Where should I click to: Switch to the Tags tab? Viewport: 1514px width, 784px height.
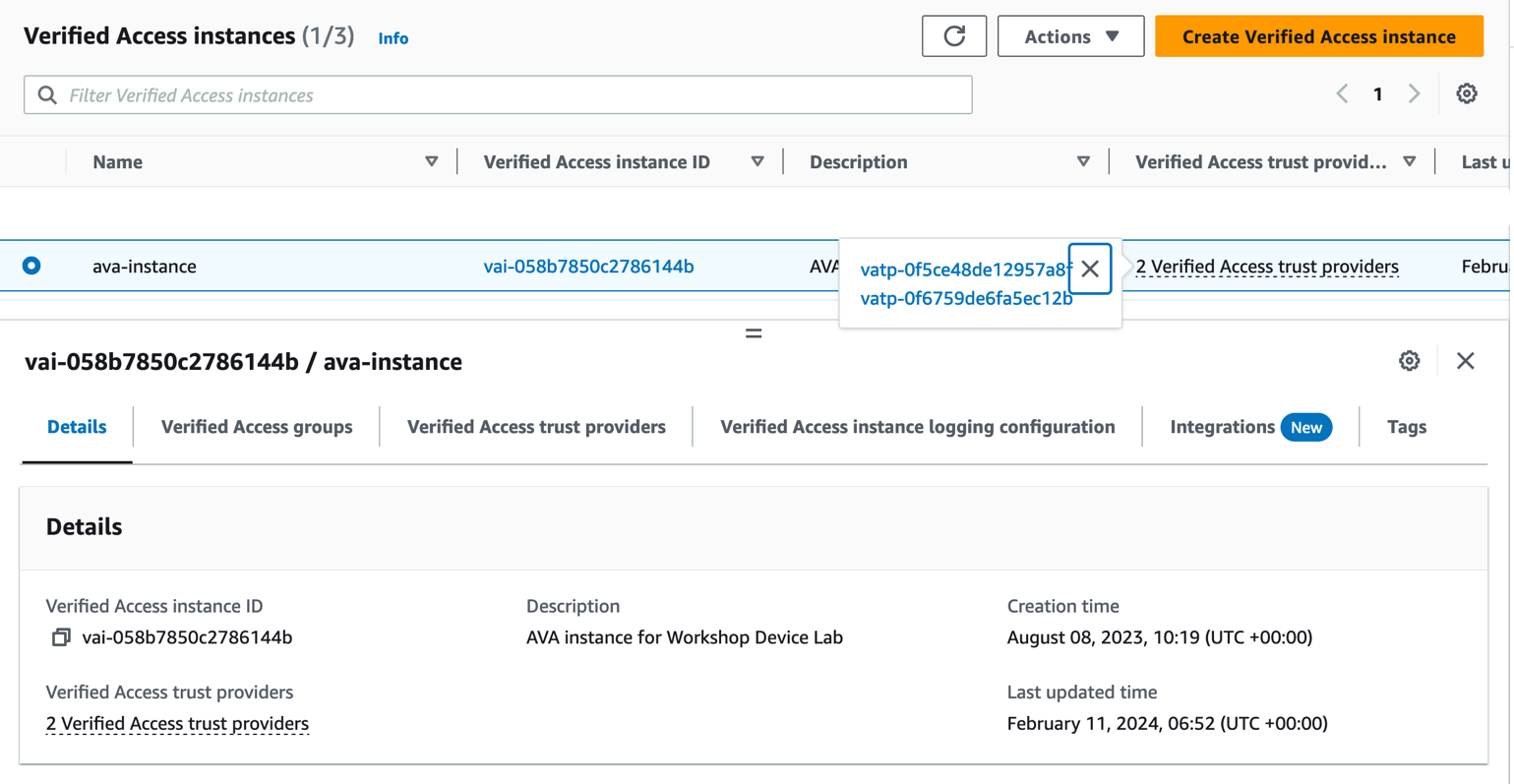pos(1406,427)
